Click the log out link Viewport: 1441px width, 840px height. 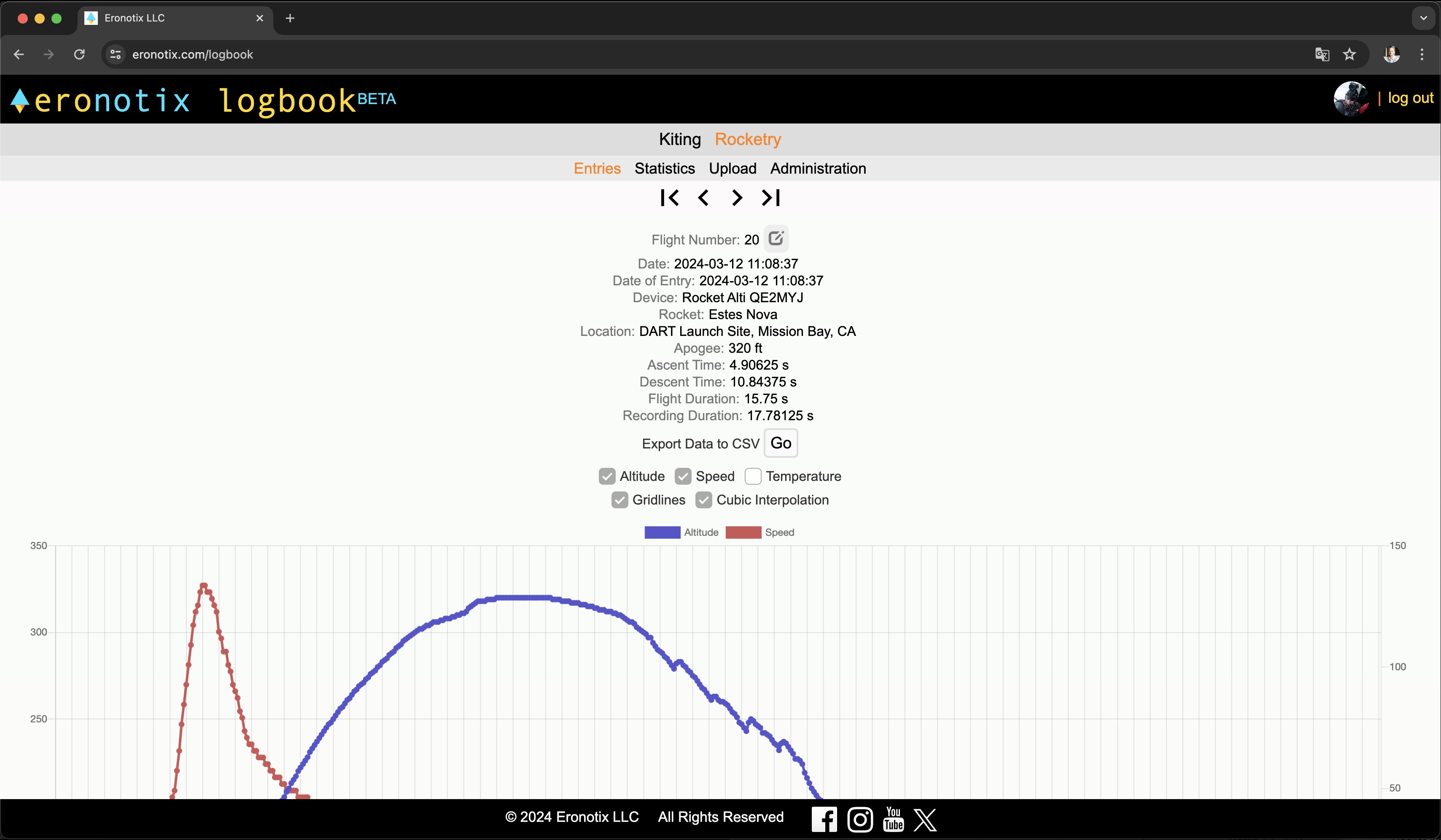click(x=1410, y=98)
